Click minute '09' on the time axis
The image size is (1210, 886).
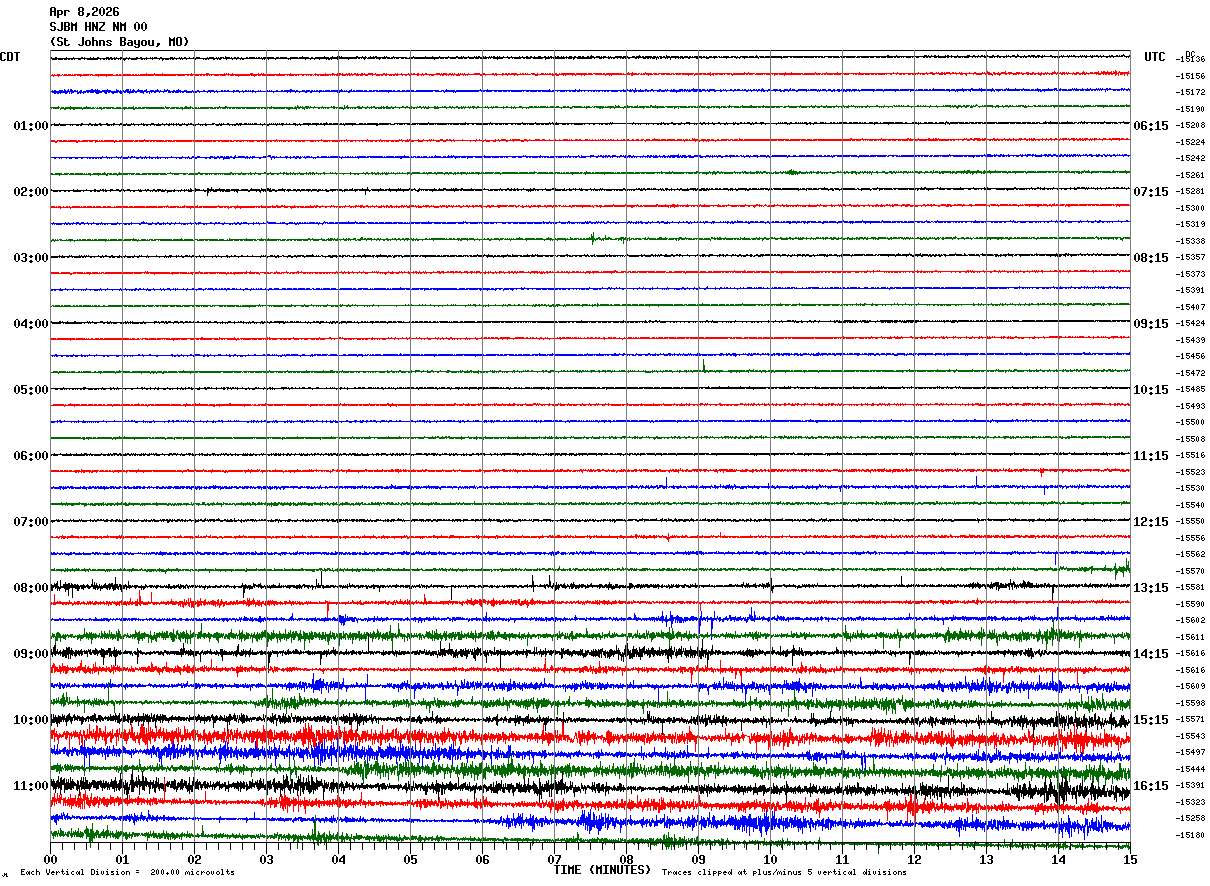point(699,859)
